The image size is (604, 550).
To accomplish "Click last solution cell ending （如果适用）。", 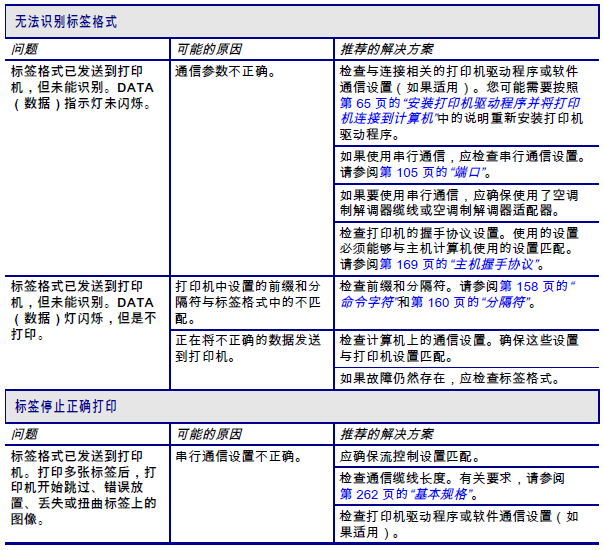I will pos(467,524).
